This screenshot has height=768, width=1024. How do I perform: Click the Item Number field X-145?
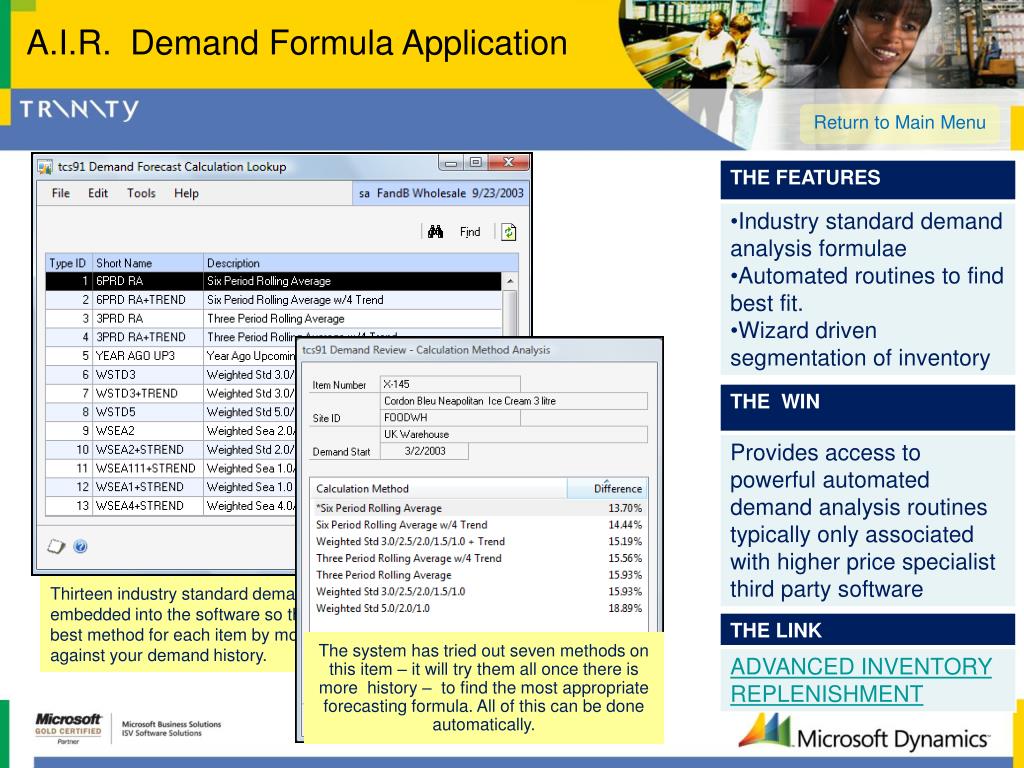point(450,384)
